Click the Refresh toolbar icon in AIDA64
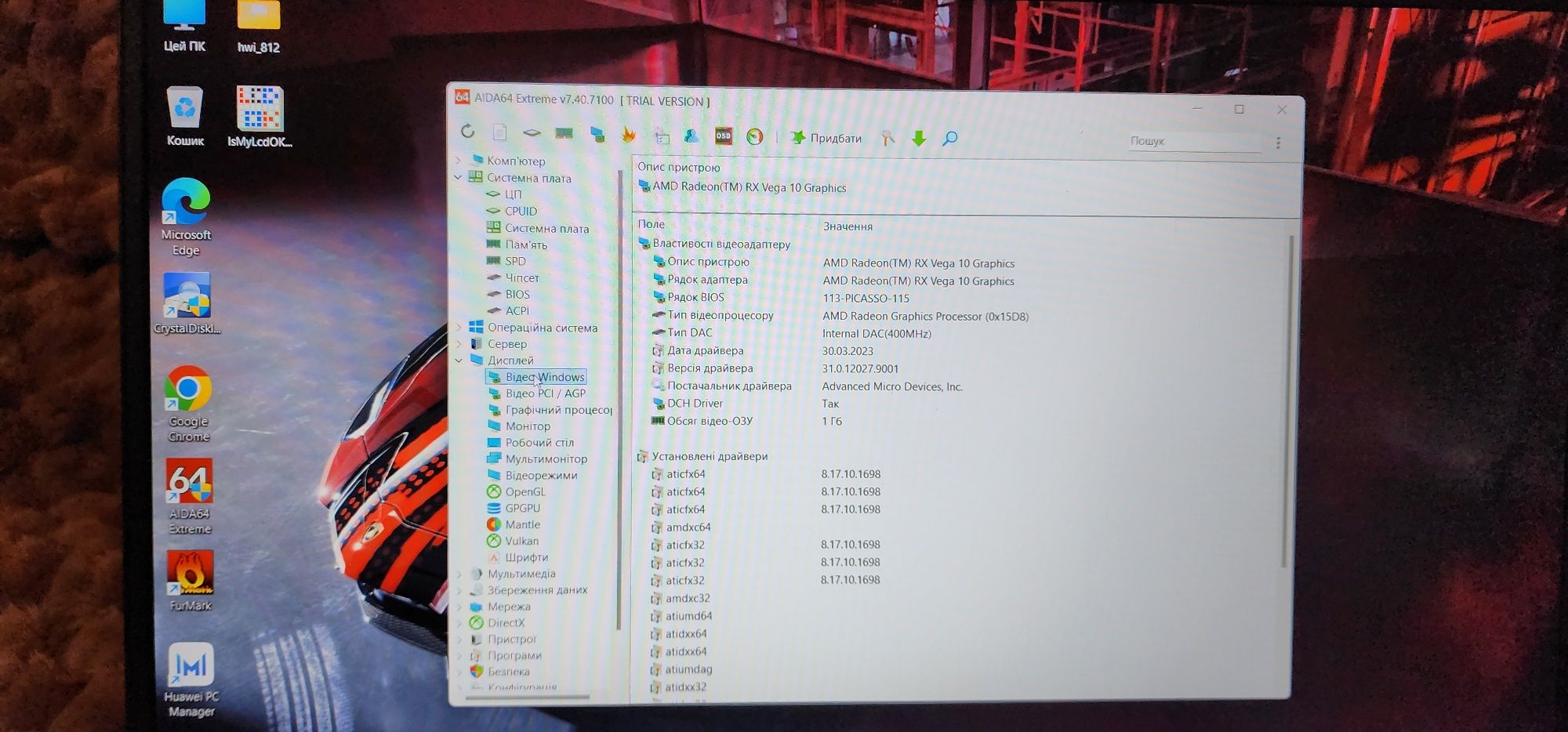The image size is (1568, 732). tap(468, 131)
